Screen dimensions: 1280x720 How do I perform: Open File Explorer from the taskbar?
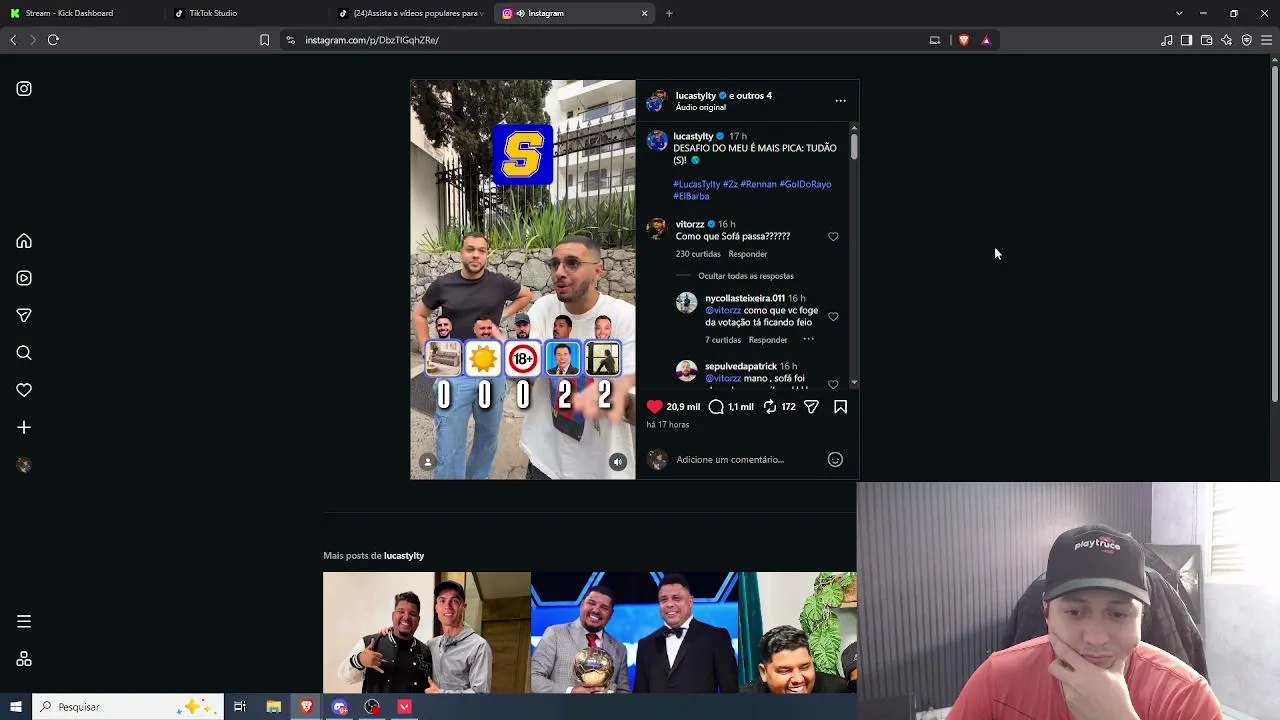(273, 707)
